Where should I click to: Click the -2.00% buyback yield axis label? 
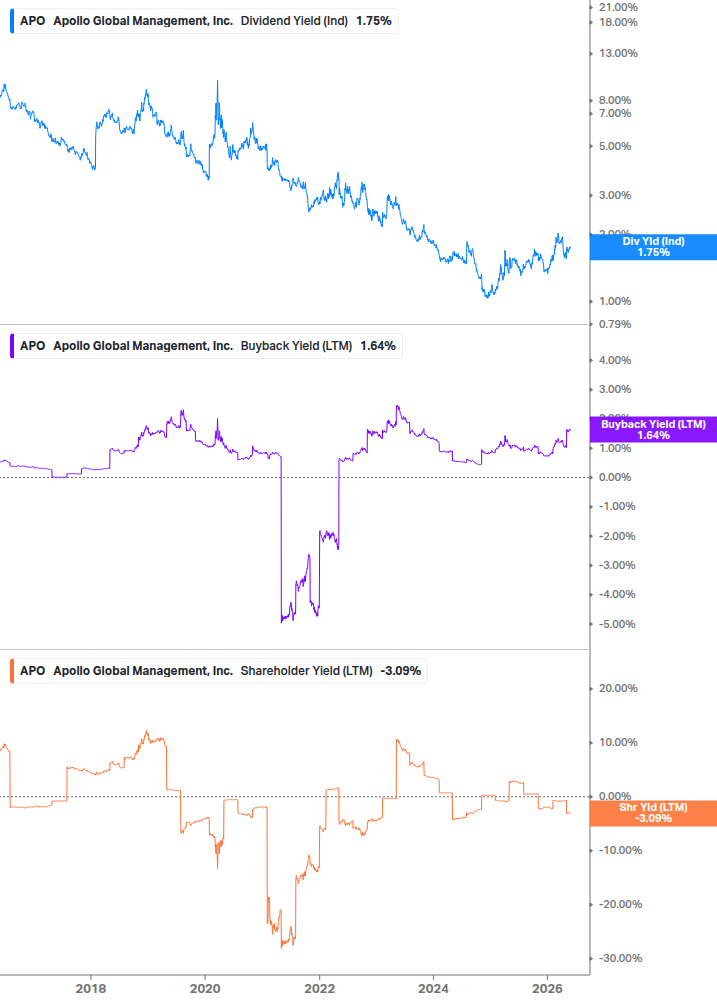tap(617, 536)
